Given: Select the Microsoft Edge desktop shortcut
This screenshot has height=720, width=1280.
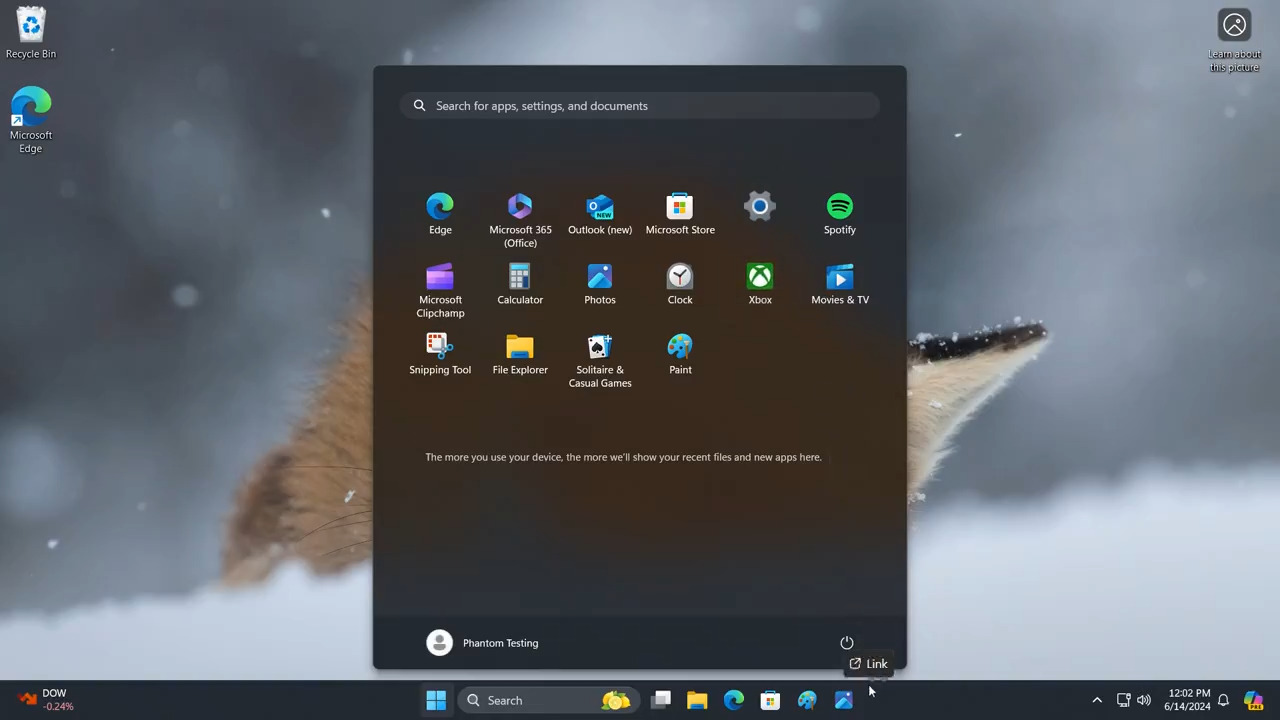Looking at the screenshot, I should point(31,120).
